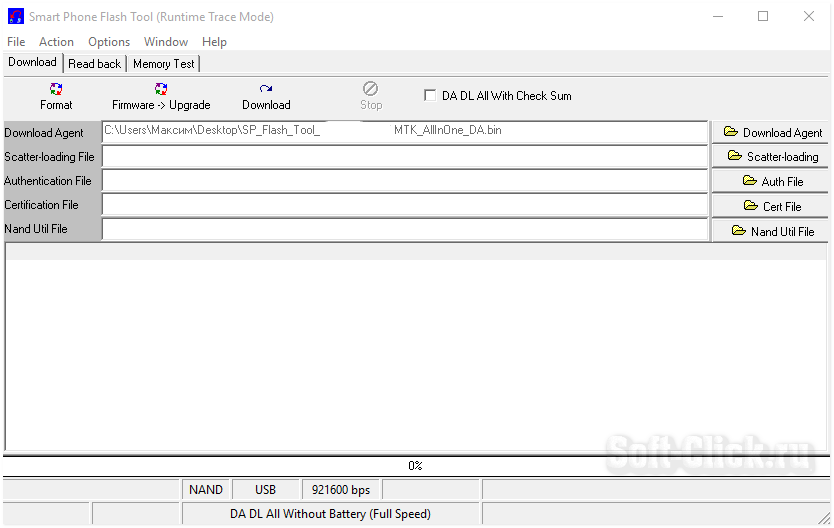Image resolution: width=834 pixels, height=528 pixels.
Task: Click the Download arrow icon
Action: tap(266, 89)
